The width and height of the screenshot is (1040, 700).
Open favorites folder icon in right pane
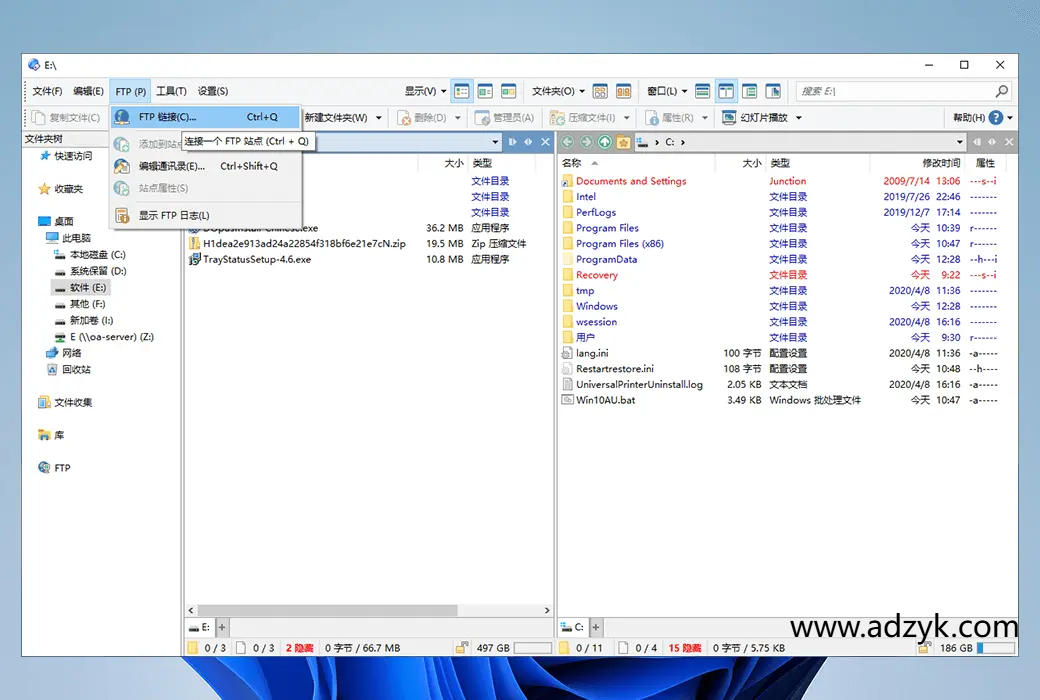623,141
